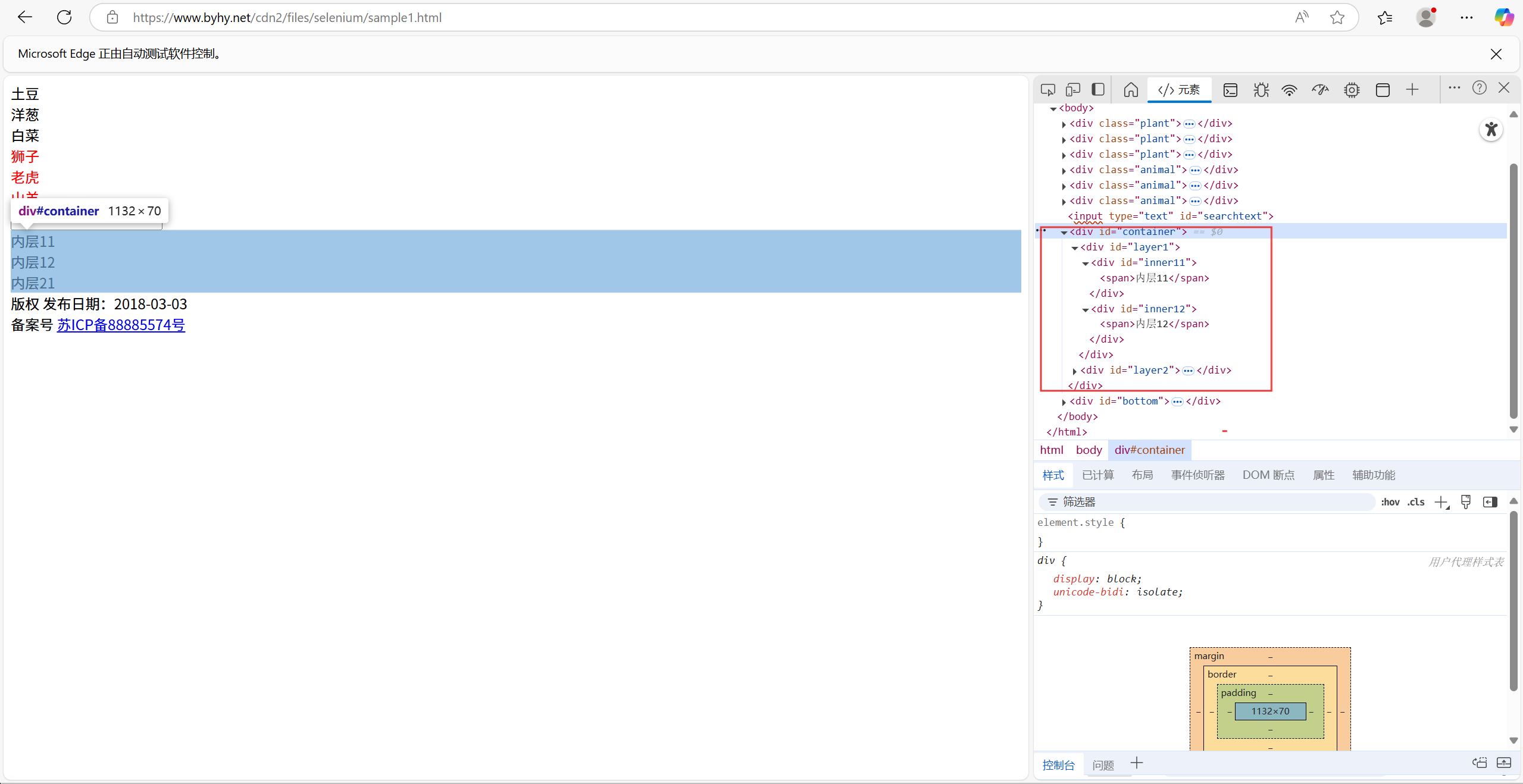Open the Sources bug icon panel
This screenshot has width=1523, height=784.
click(1261, 90)
